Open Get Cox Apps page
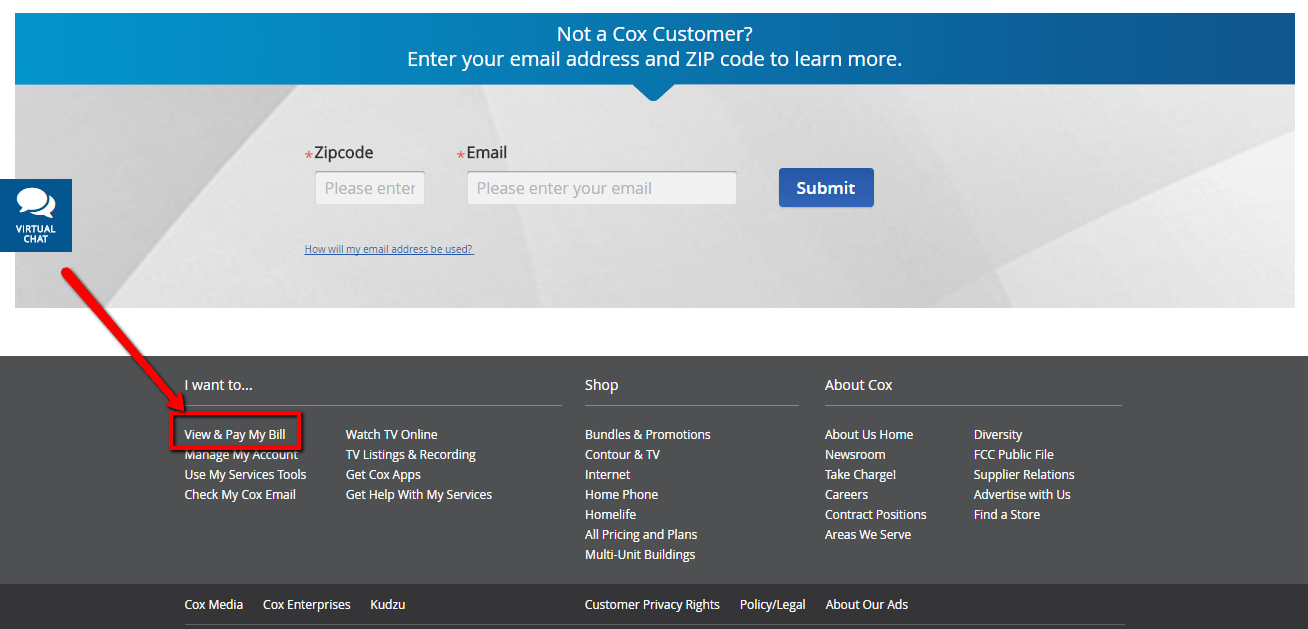The width and height of the screenshot is (1308, 629). pos(383,474)
